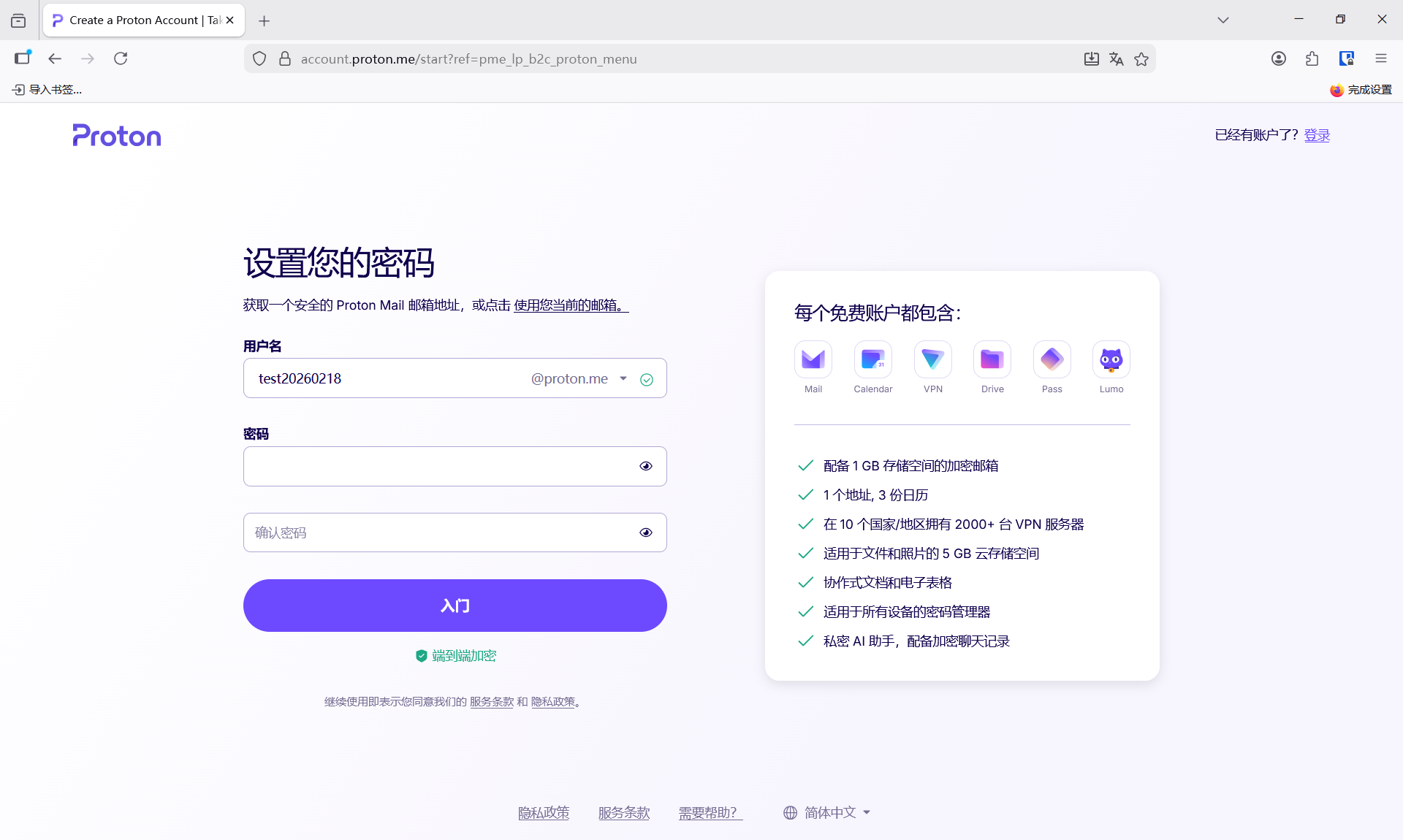Viewport: 1403px width, 840px height.
Task: Open the page translation icon in address bar
Action: pos(1116,59)
